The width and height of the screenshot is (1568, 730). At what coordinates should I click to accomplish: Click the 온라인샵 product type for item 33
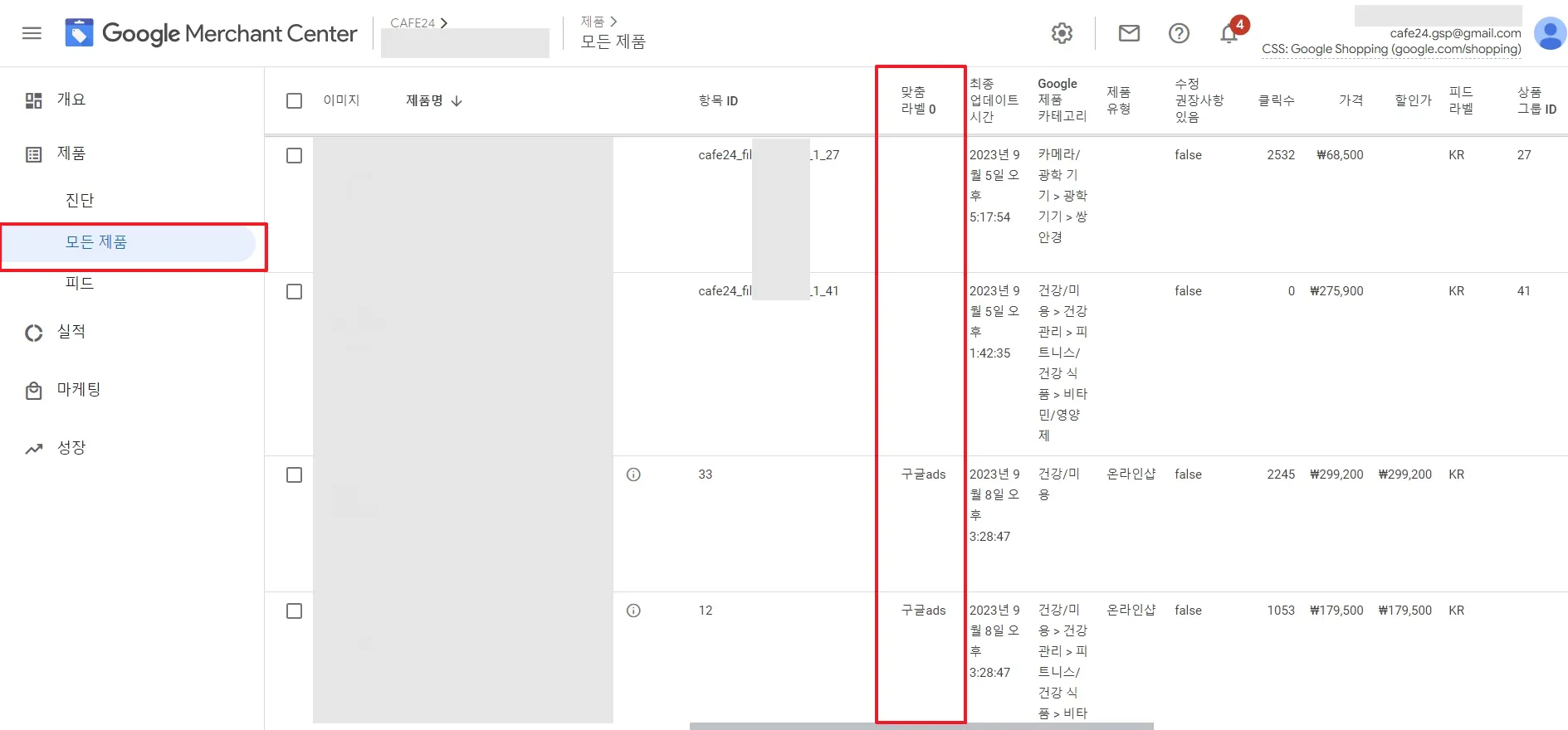pos(1131,474)
